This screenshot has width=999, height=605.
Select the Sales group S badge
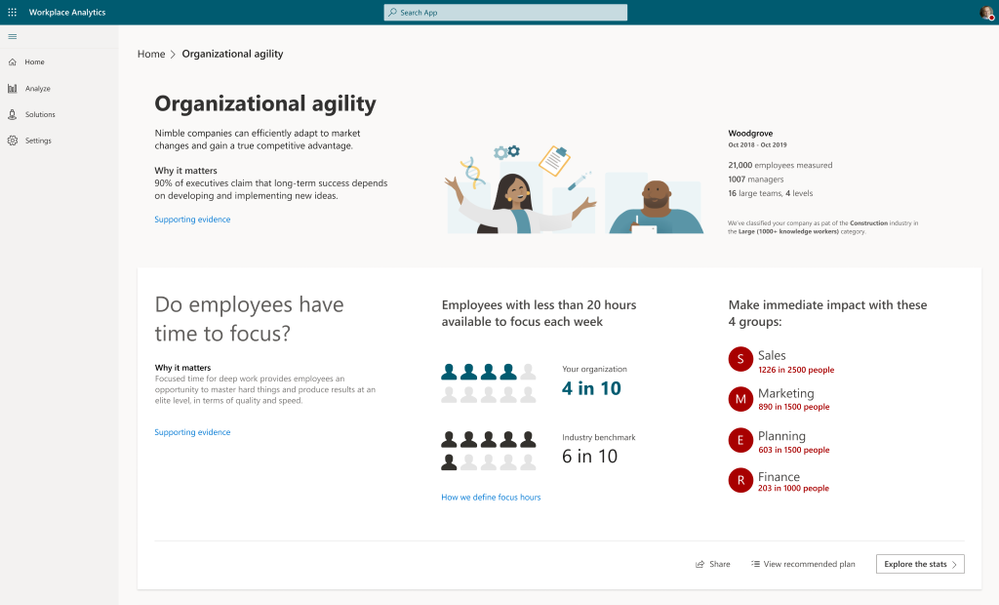pyautogui.click(x=740, y=360)
